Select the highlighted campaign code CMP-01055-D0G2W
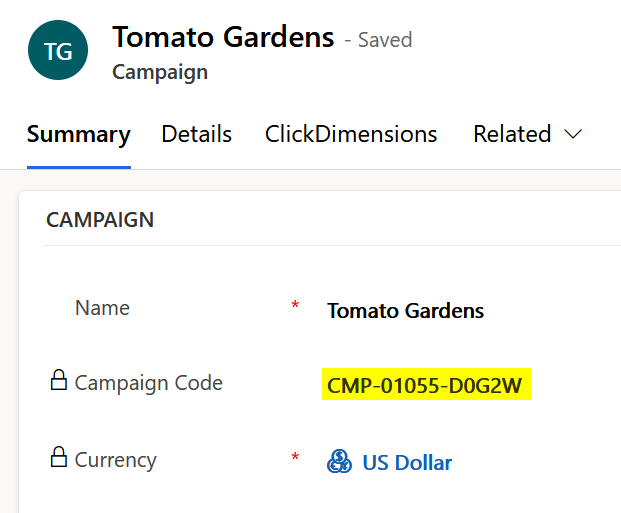The height and width of the screenshot is (513, 621). coord(425,385)
